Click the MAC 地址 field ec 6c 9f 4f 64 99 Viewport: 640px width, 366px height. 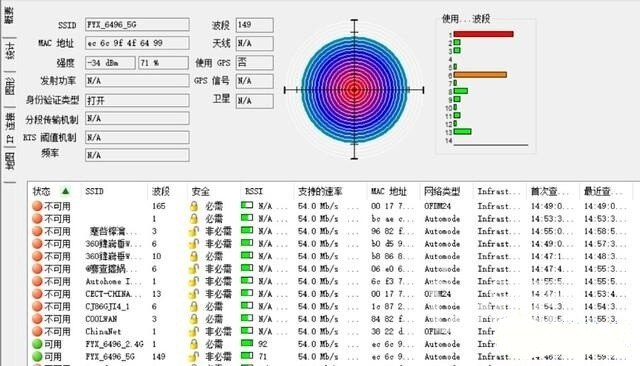click(x=137, y=43)
